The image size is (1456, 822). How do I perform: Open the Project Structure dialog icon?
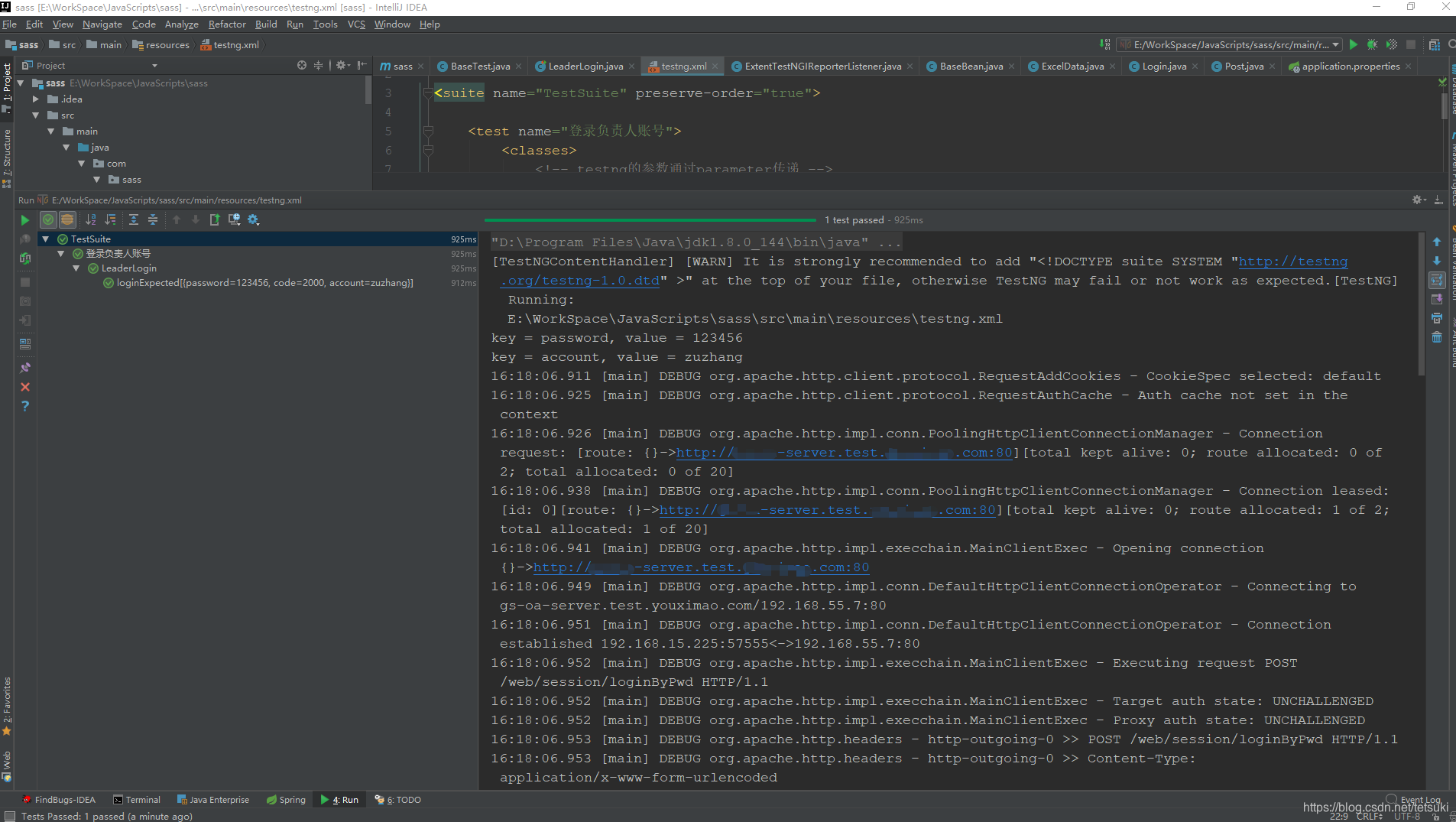[1435, 45]
